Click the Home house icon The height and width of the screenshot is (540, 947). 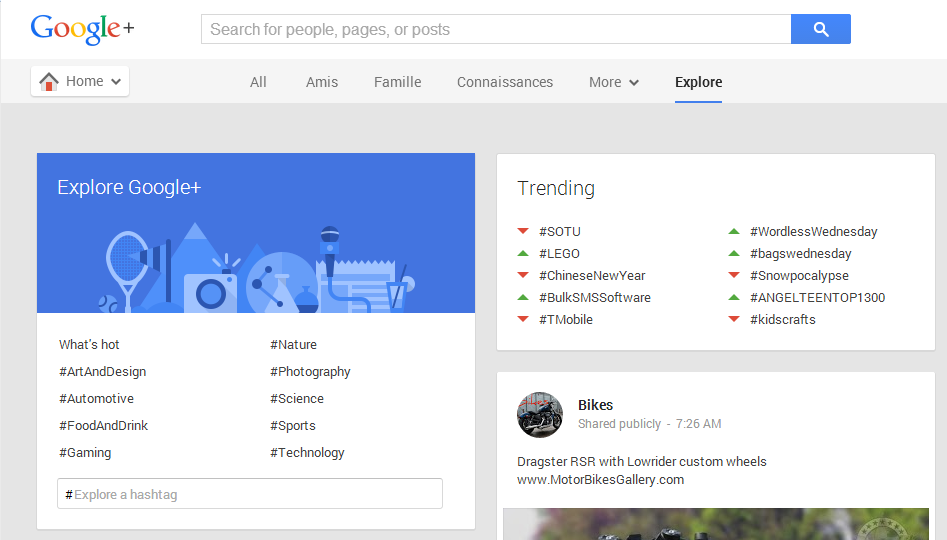pyautogui.click(x=49, y=81)
